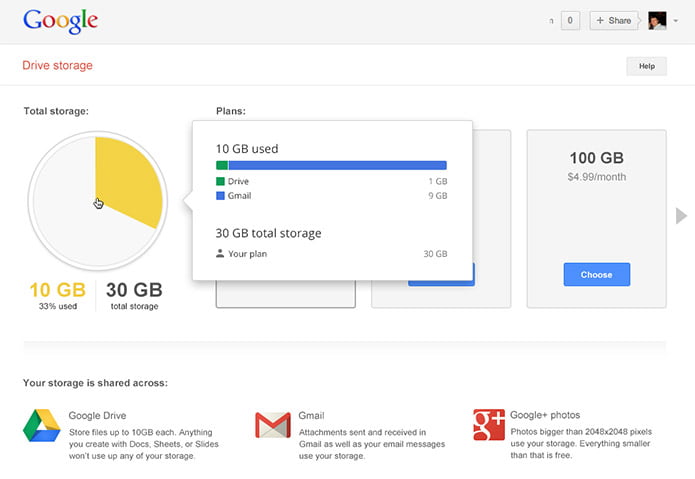Click the '1 GB' Drive value

pyautogui.click(x=438, y=181)
